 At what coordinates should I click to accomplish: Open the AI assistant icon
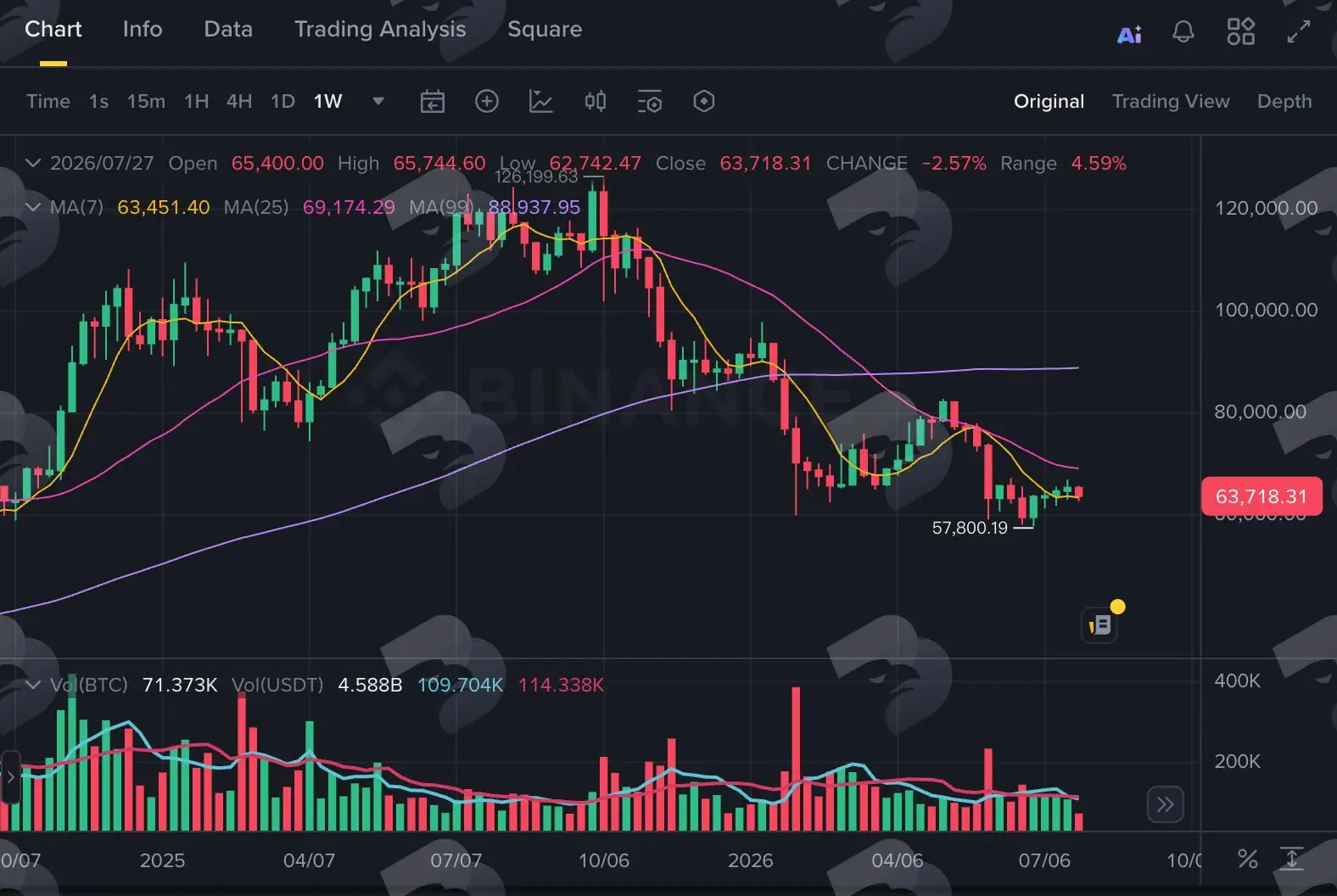point(1129,34)
